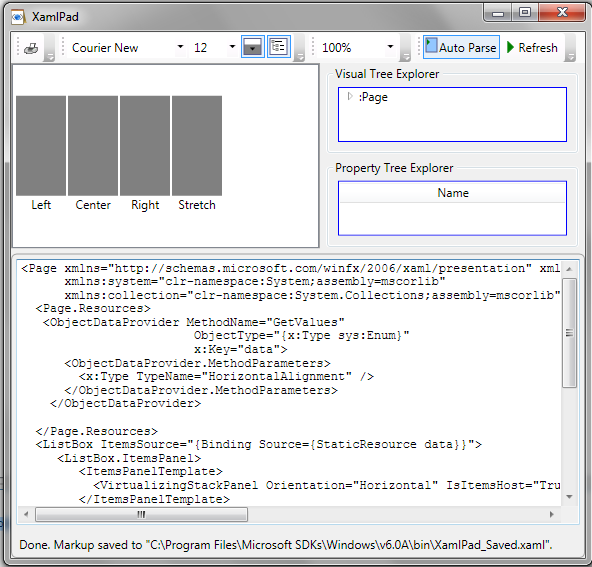The width and height of the screenshot is (592, 567).
Task: Click the xmlns:collection namespace line
Action: click(x=312, y=295)
